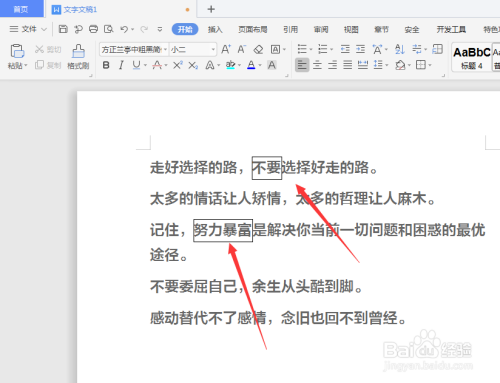Expand the 粘贴 paste options arrow

[x=26, y=66]
